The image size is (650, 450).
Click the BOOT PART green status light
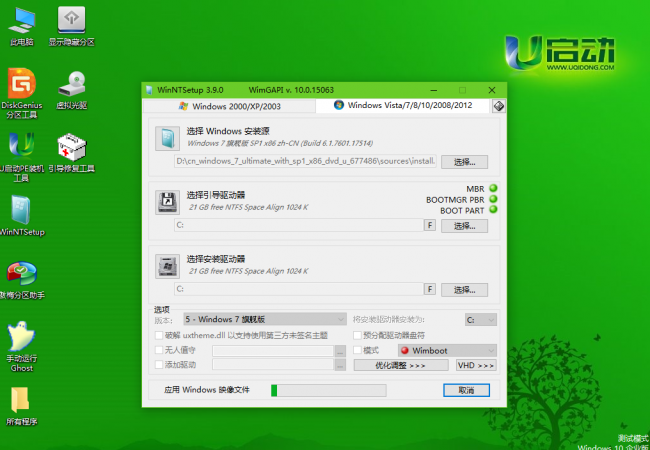click(x=493, y=210)
